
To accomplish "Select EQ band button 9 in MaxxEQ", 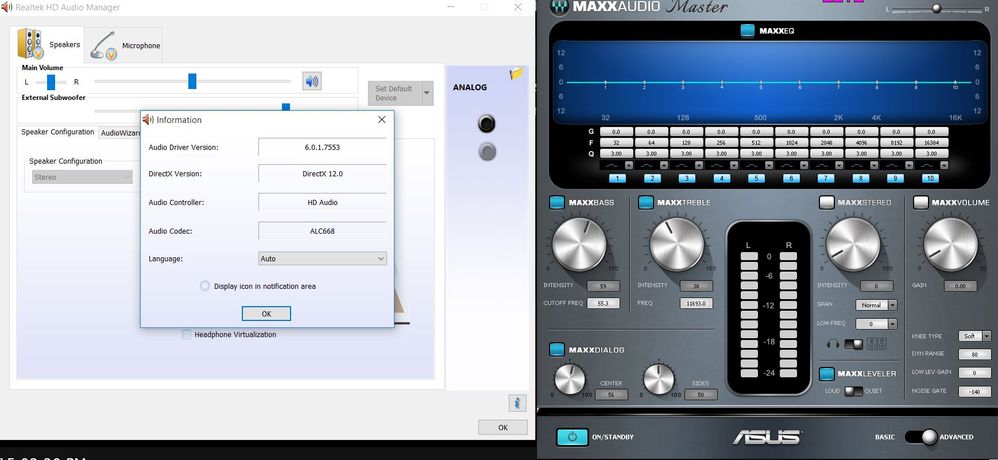I will tap(895, 179).
